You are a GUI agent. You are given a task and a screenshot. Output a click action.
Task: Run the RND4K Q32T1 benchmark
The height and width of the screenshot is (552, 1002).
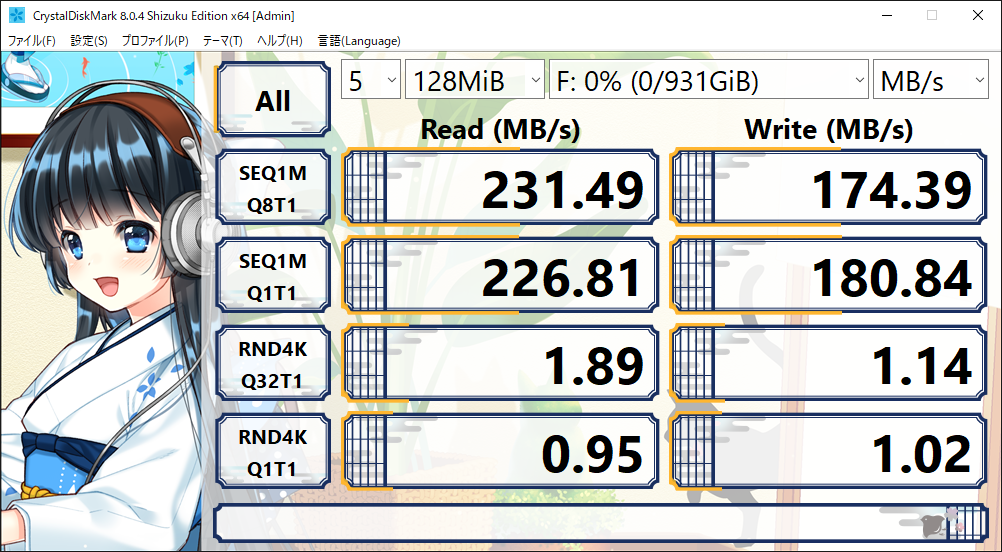point(274,364)
